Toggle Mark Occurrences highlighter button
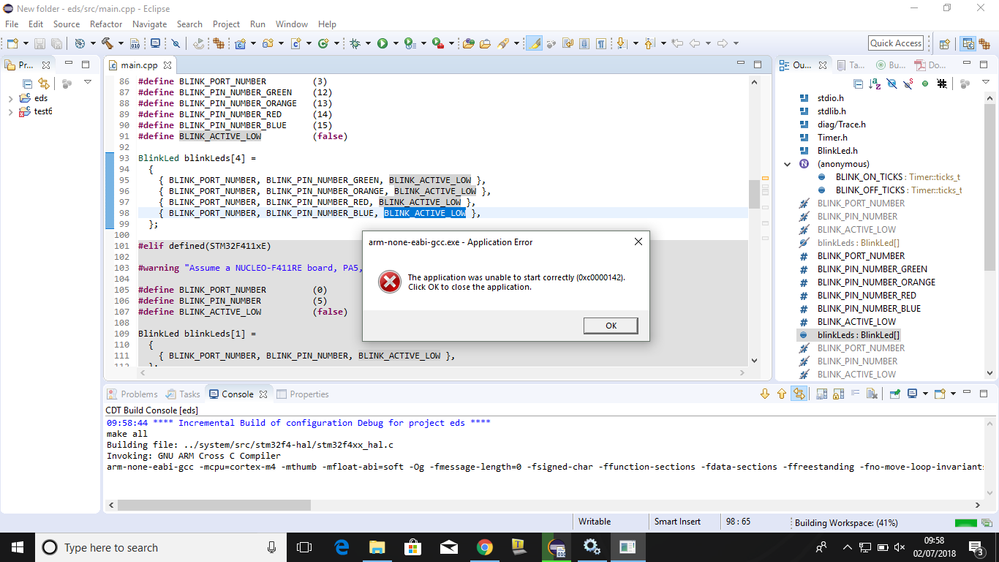 click(x=535, y=43)
